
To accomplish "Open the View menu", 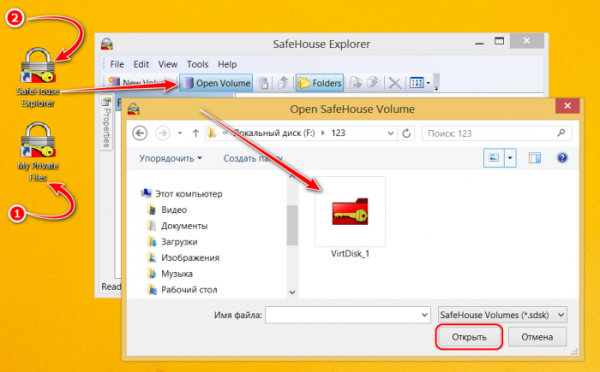I will 168,64.
